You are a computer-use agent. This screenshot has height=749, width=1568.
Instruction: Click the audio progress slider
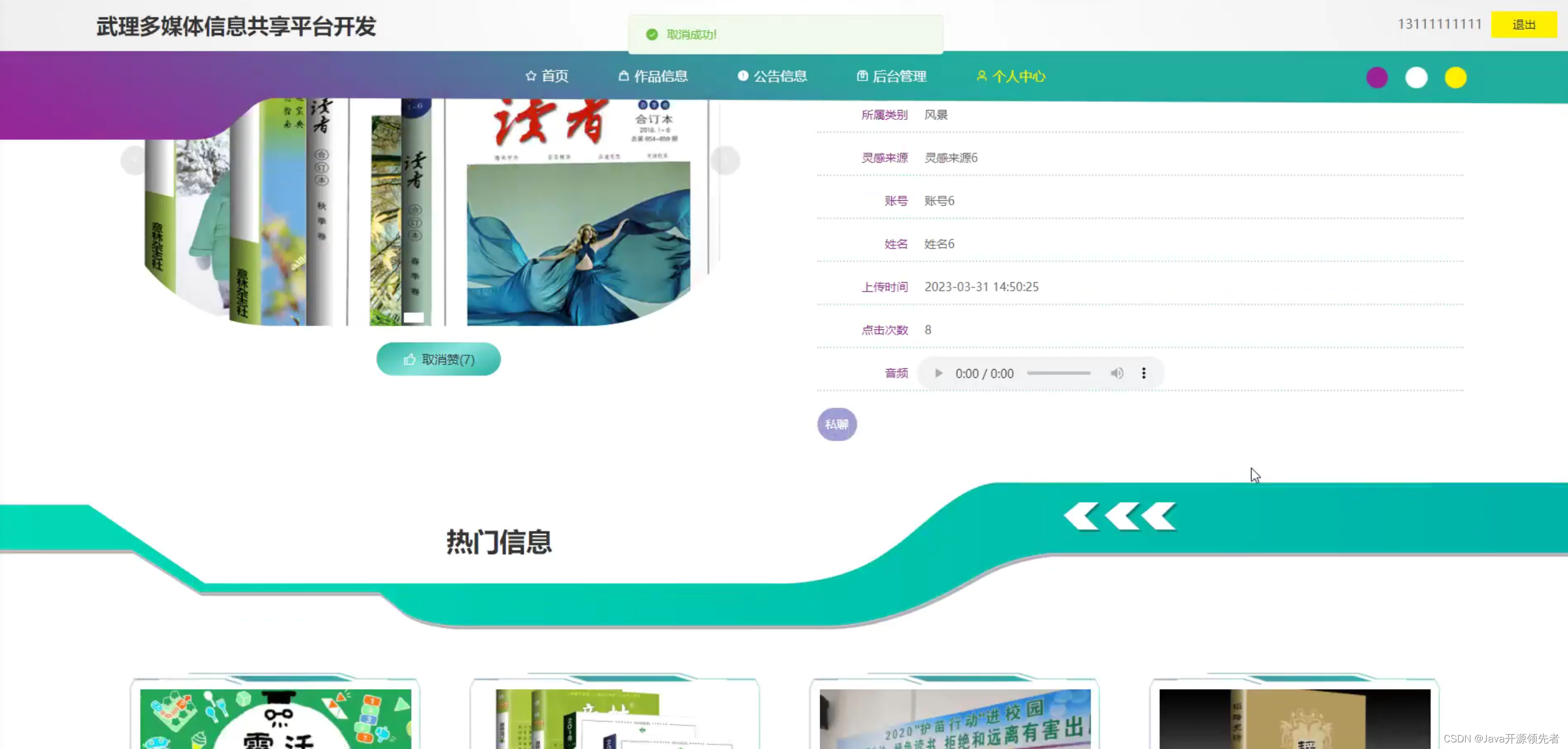click(1058, 373)
